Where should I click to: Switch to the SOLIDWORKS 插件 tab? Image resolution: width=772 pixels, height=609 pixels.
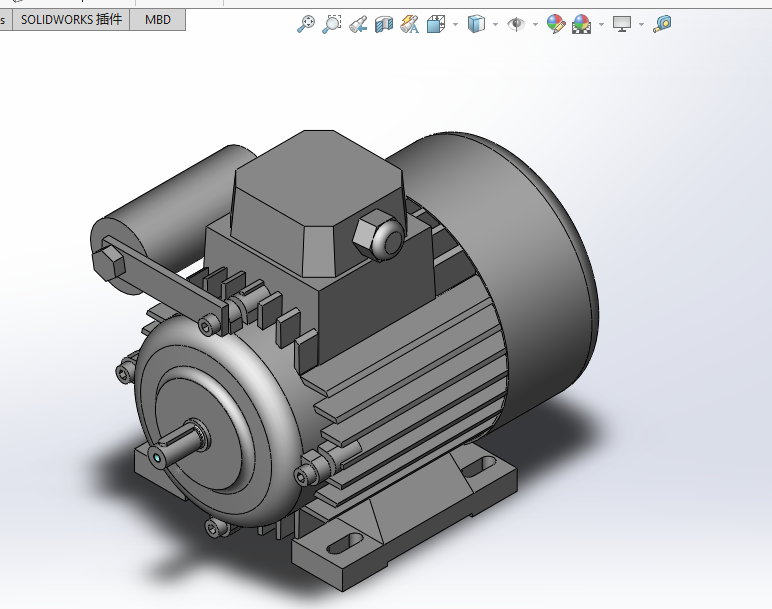pyautogui.click(x=71, y=19)
